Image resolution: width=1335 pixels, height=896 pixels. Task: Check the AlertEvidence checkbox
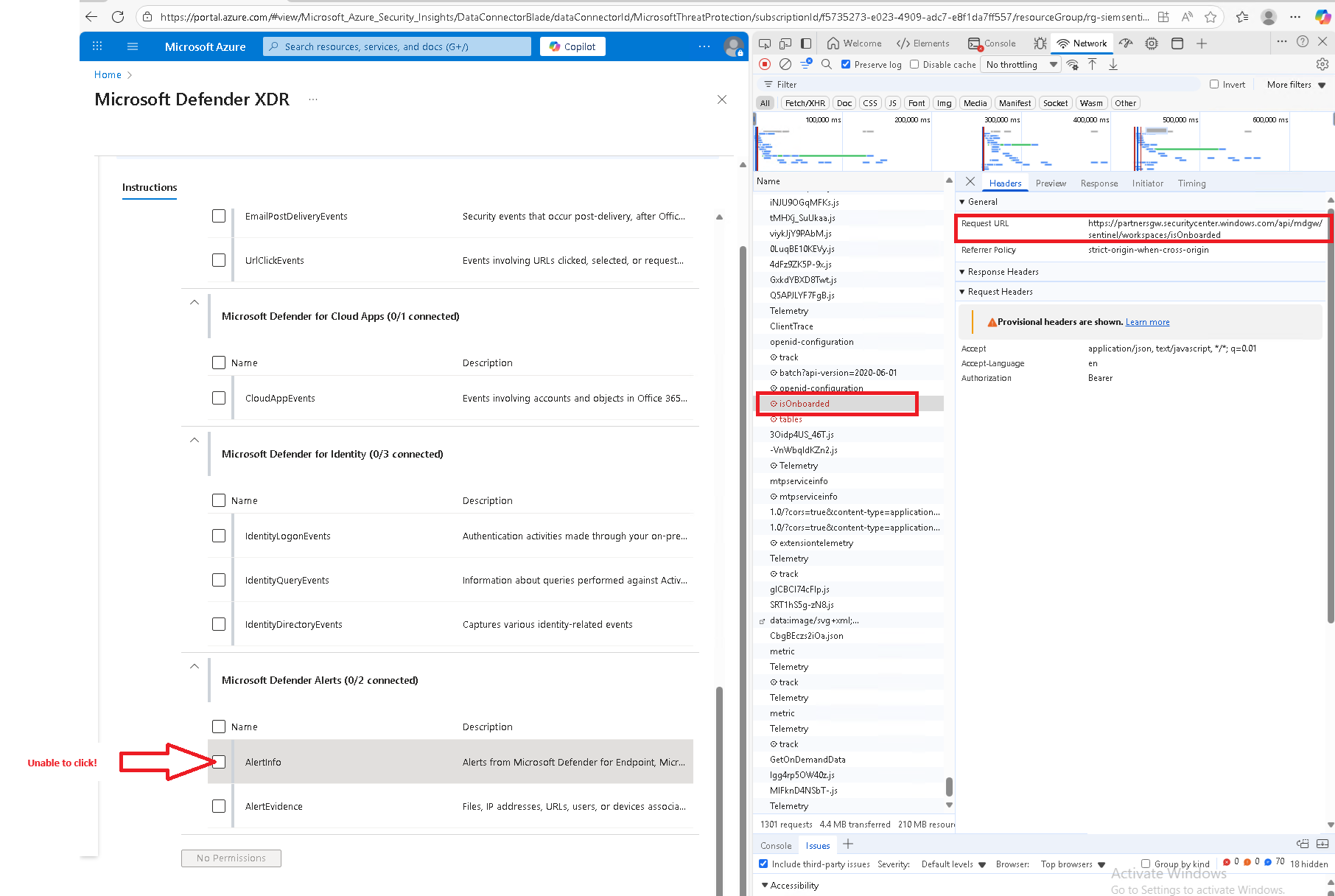219,806
